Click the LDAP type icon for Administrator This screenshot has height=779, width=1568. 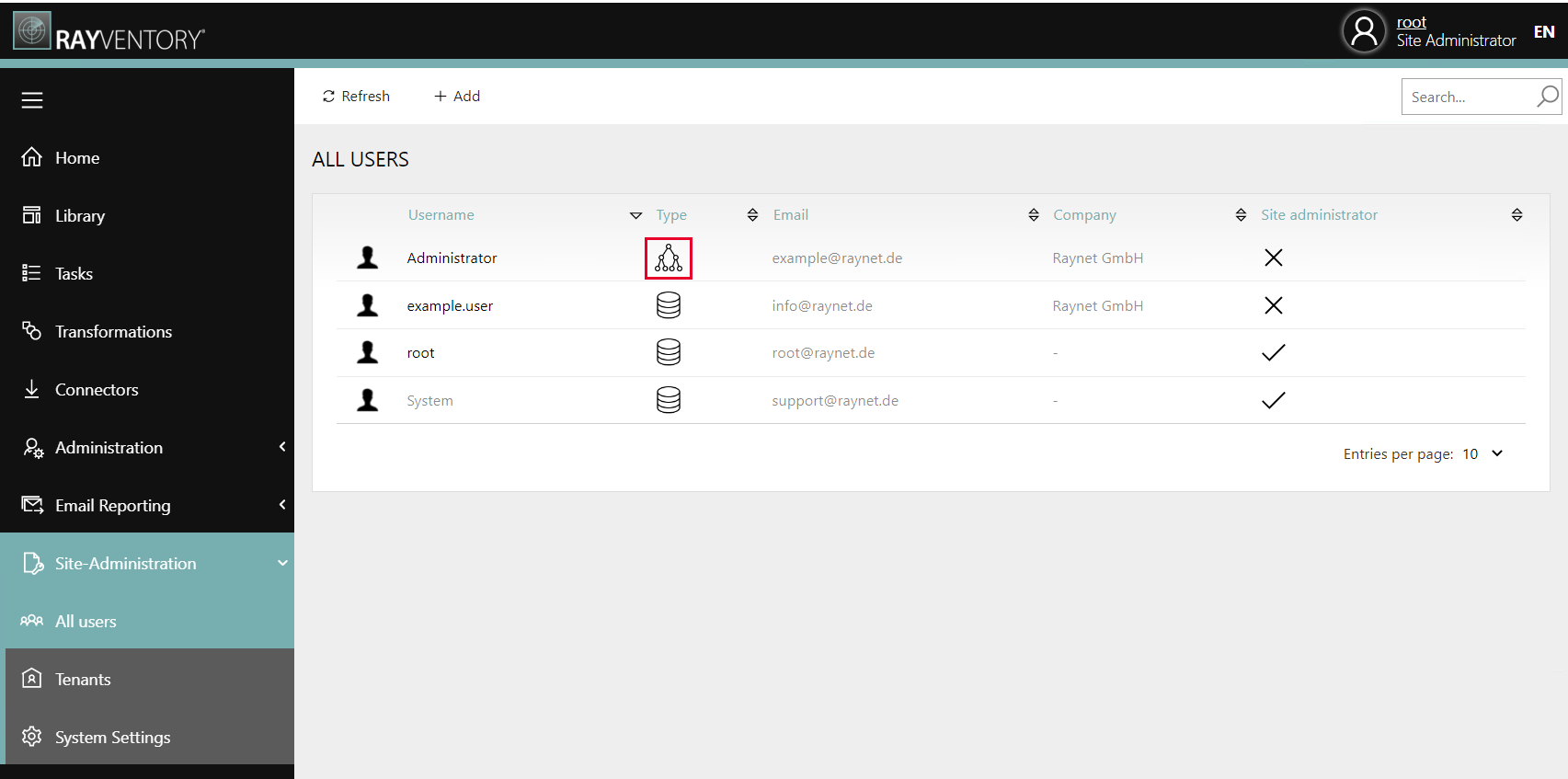click(x=669, y=258)
